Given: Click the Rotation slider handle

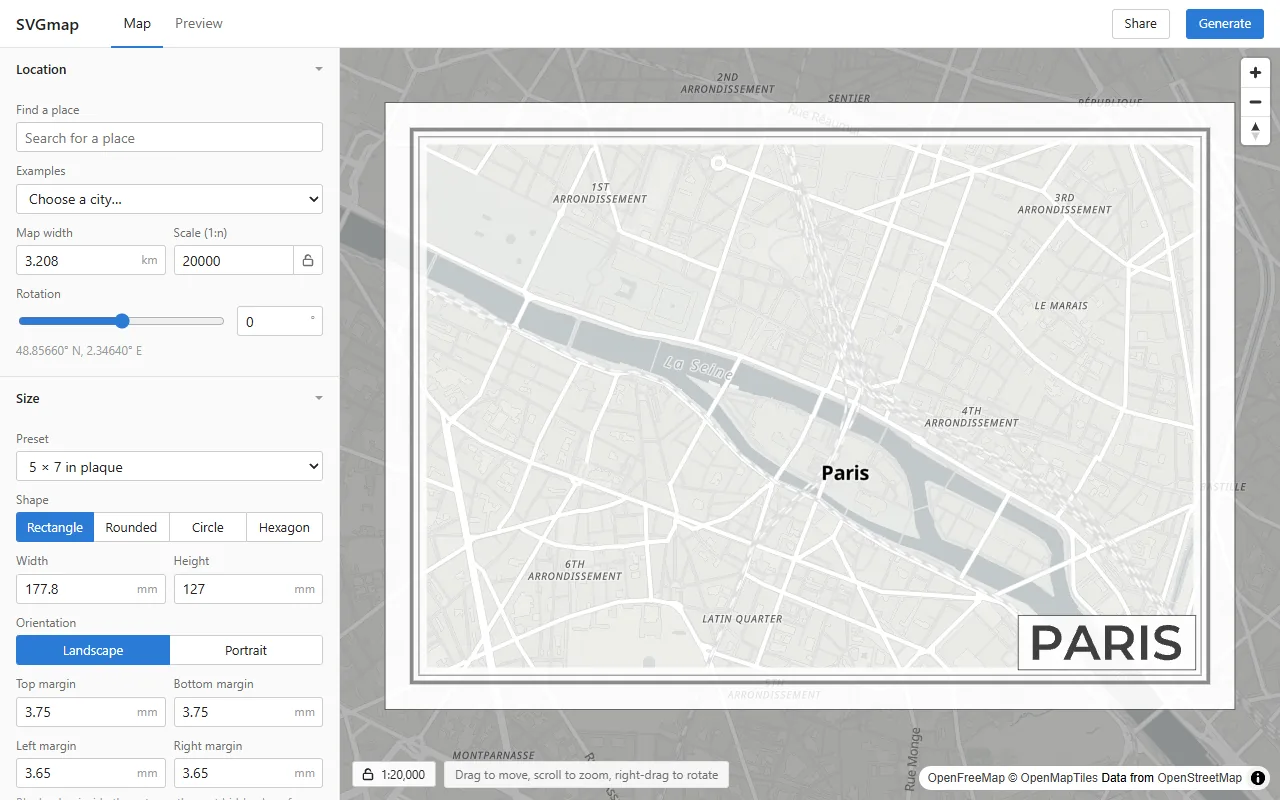Looking at the screenshot, I should click(122, 321).
